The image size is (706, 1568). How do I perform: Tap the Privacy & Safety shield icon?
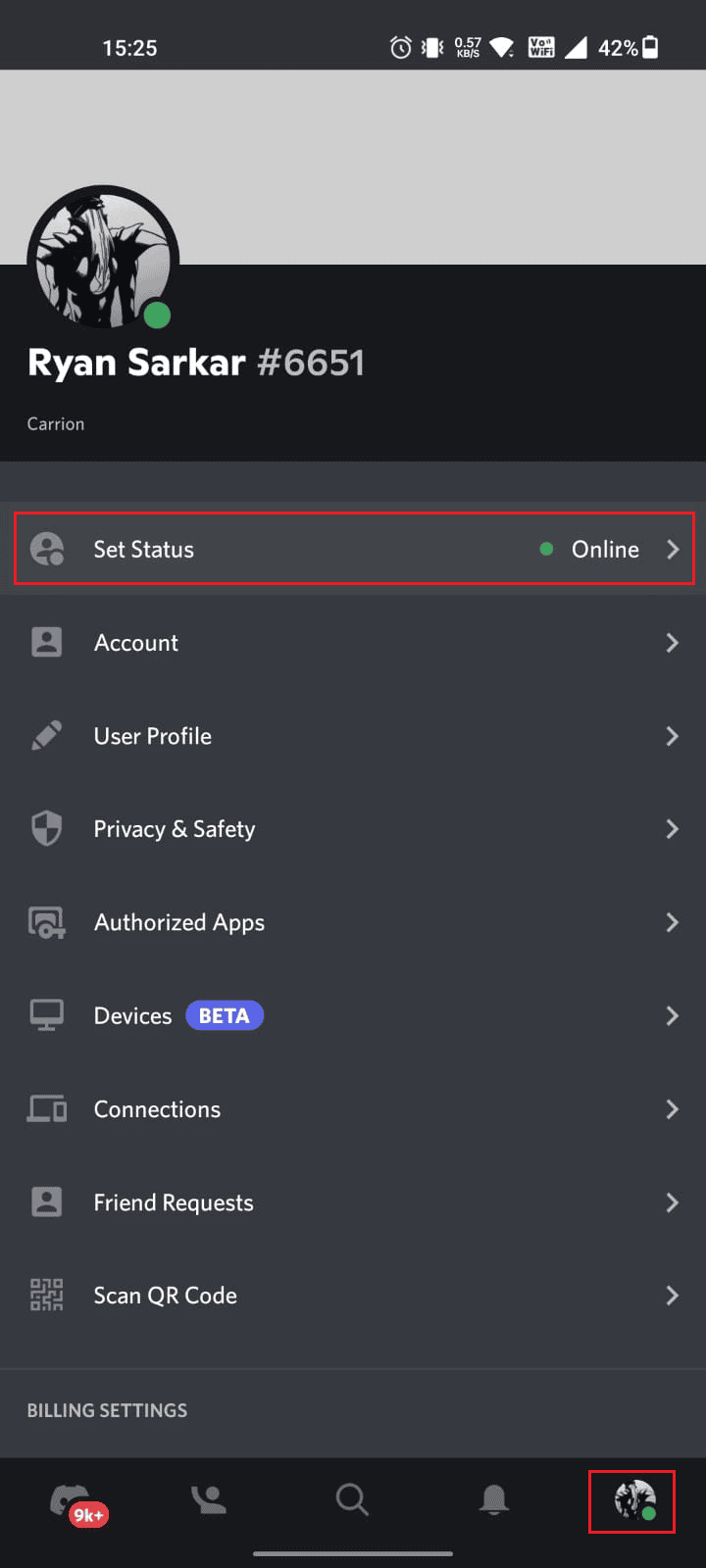(x=46, y=829)
